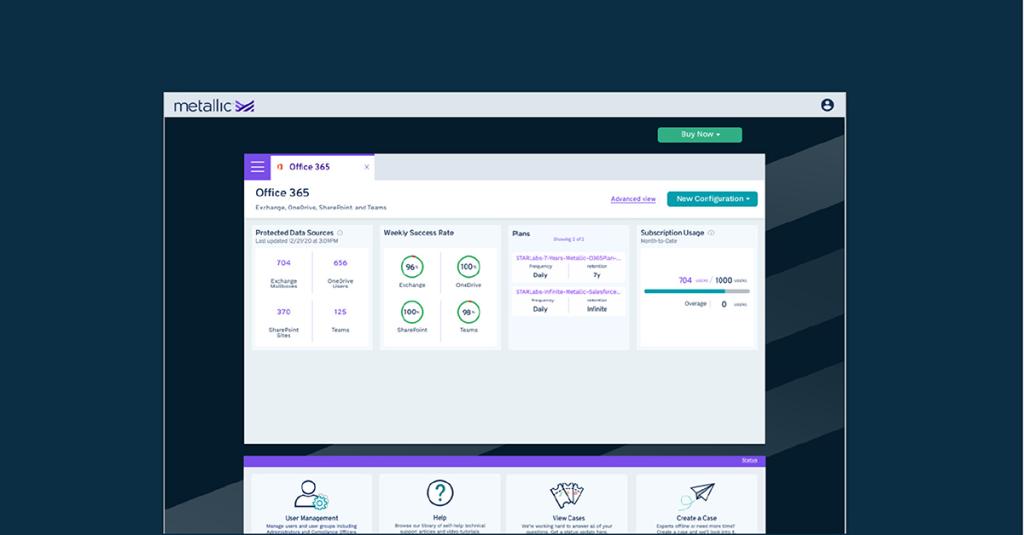This screenshot has width=1024, height=535.
Task: Open the Status link
Action: (749, 461)
